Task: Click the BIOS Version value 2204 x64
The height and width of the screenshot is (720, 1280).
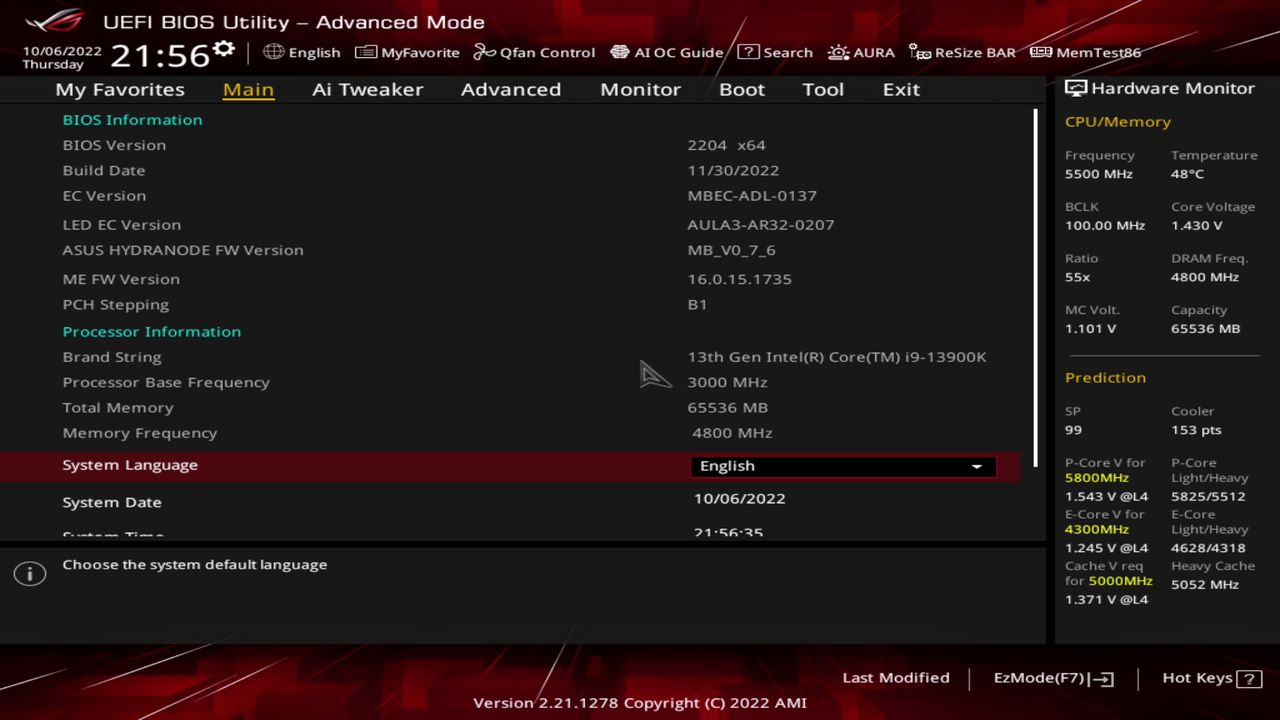Action: (727, 145)
